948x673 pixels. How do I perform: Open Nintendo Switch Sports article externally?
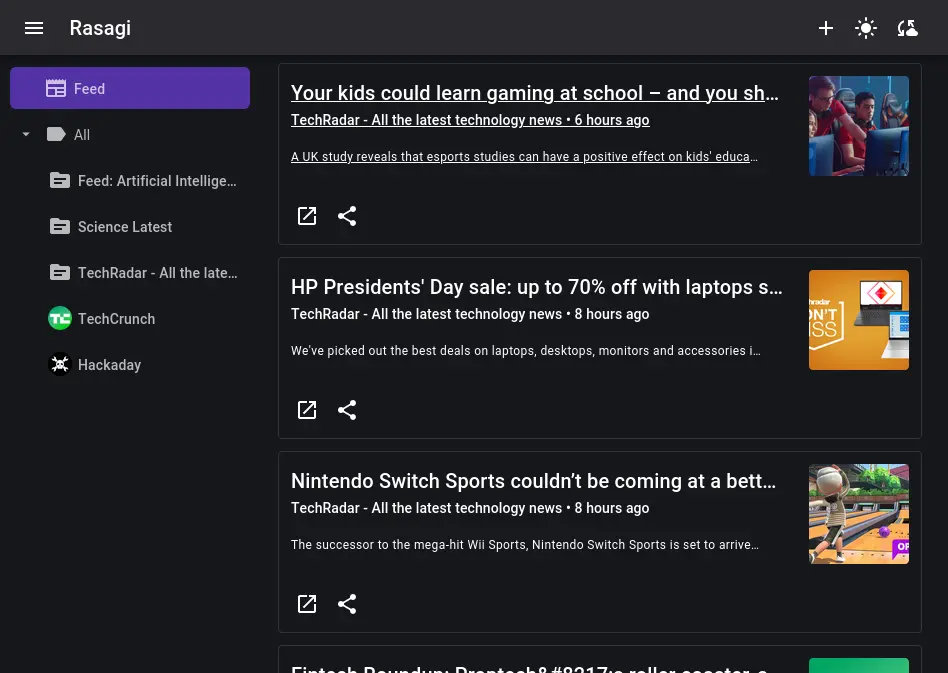[307, 604]
